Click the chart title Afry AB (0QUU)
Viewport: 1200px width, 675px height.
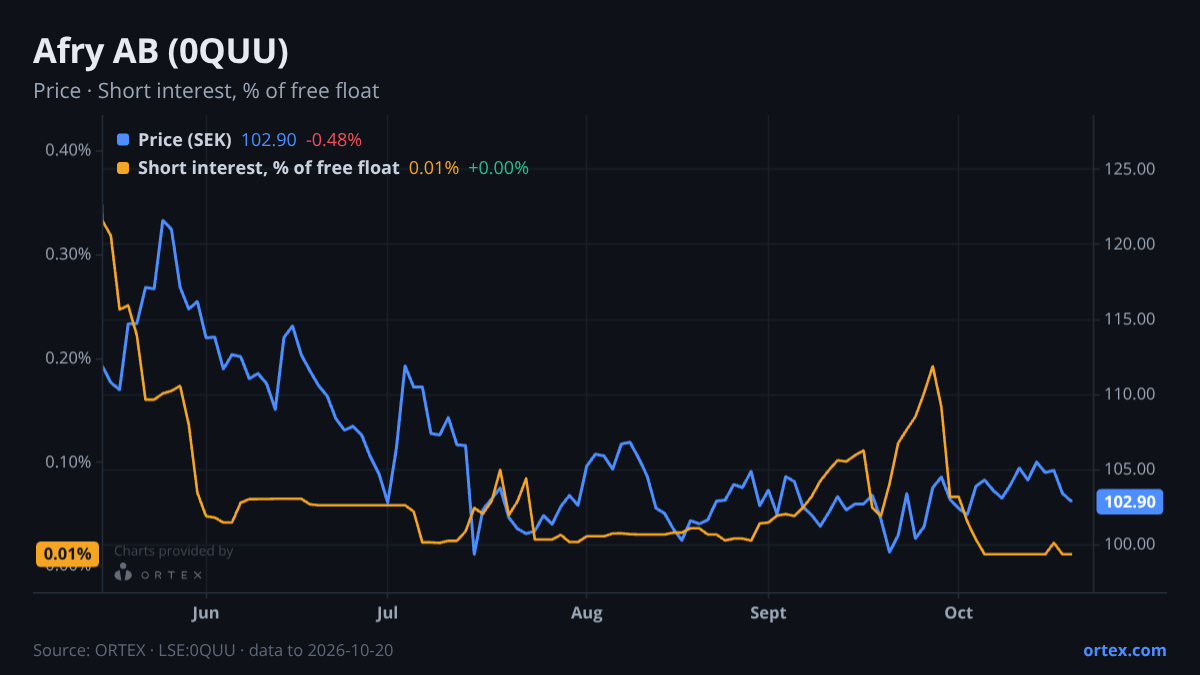161,50
